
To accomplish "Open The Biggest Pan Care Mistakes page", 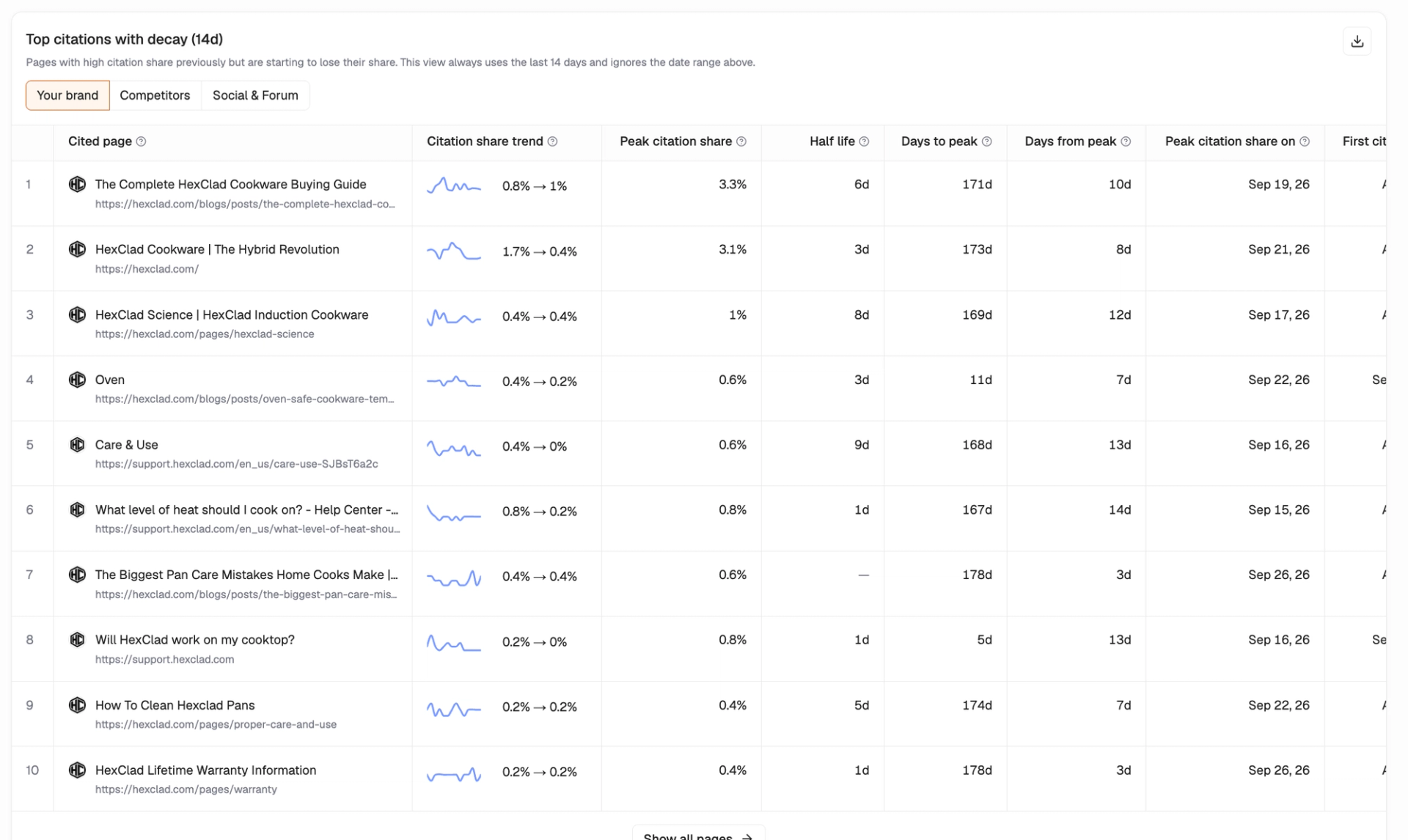I will coord(246,575).
